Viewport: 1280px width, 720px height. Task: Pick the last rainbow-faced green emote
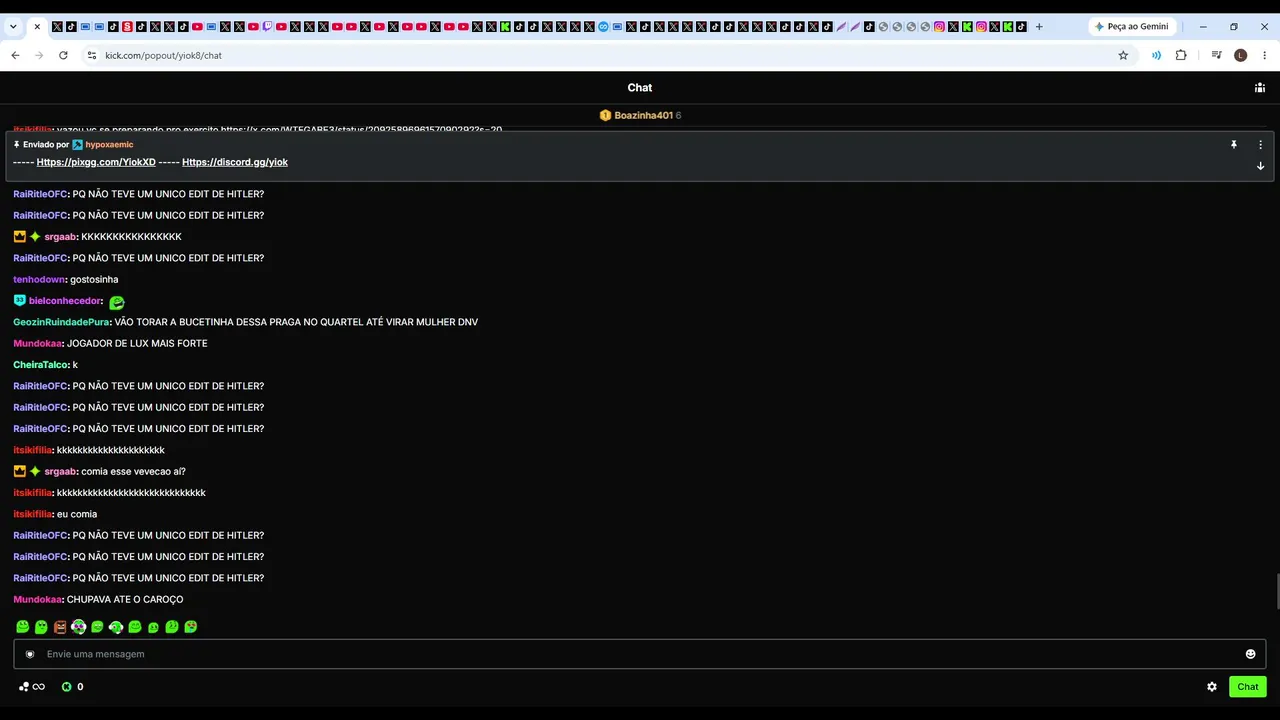(191, 627)
